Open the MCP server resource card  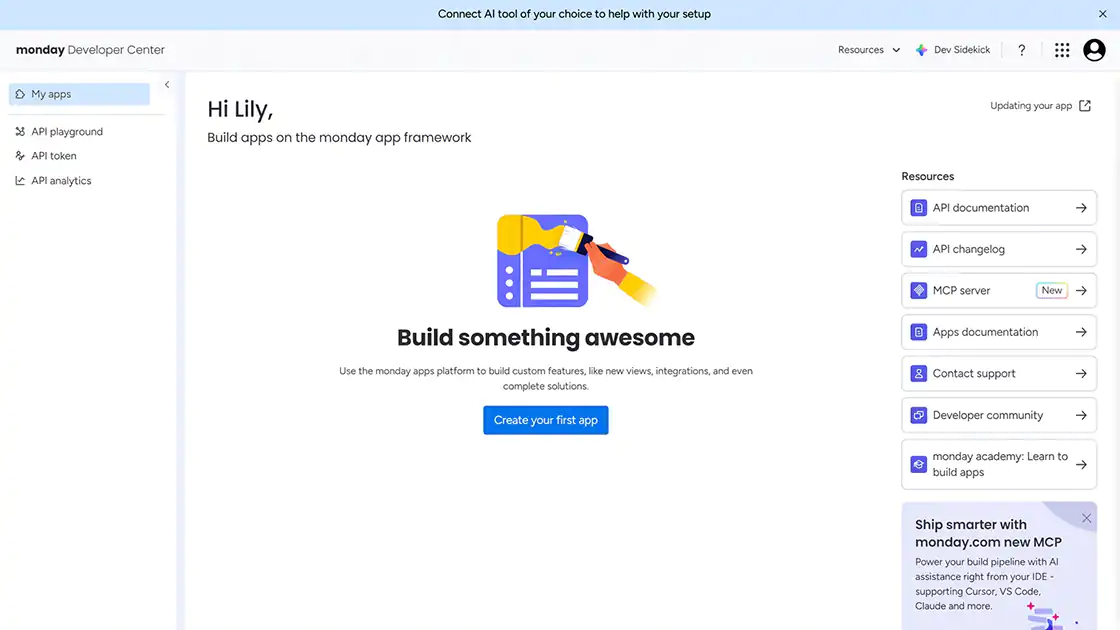999,291
